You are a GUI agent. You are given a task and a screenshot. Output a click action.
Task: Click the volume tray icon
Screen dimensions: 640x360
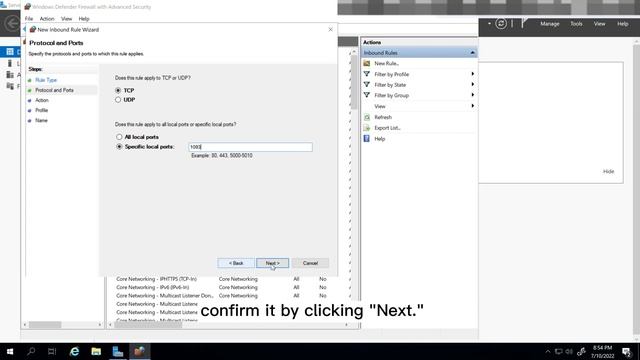[x=569, y=351]
